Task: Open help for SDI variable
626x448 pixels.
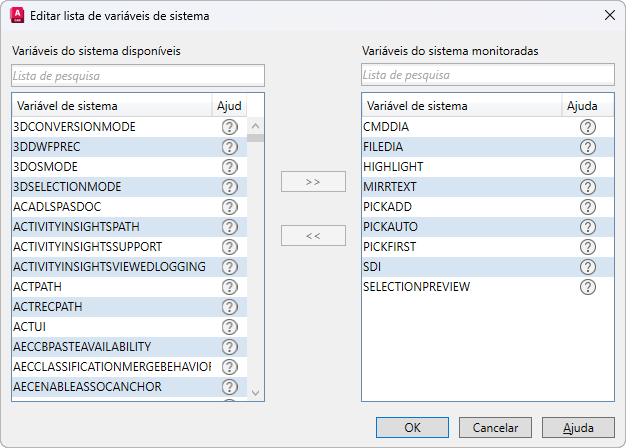Action: point(587,267)
